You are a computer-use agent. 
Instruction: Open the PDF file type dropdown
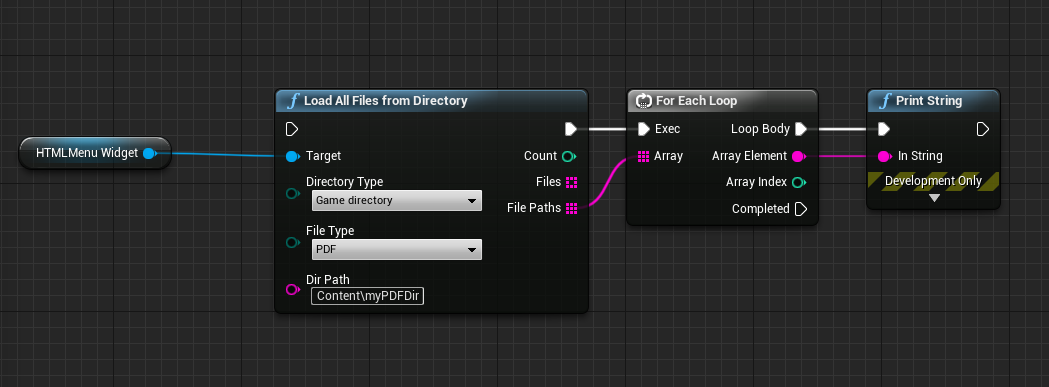pos(397,250)
